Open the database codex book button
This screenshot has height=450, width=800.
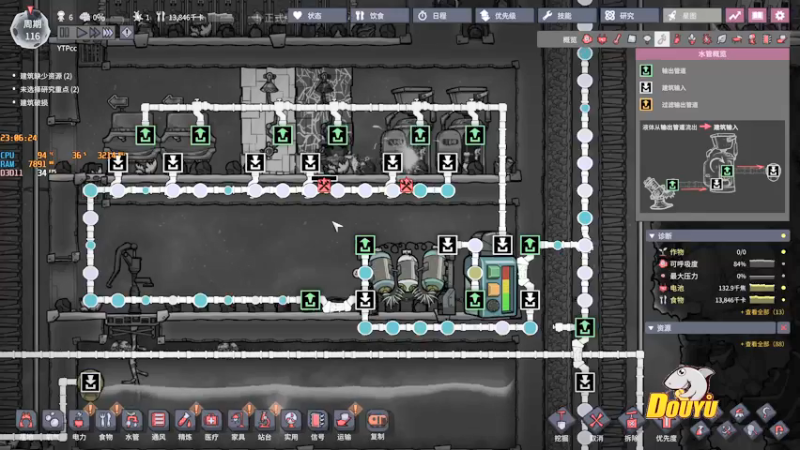click(x=758, y=16)
